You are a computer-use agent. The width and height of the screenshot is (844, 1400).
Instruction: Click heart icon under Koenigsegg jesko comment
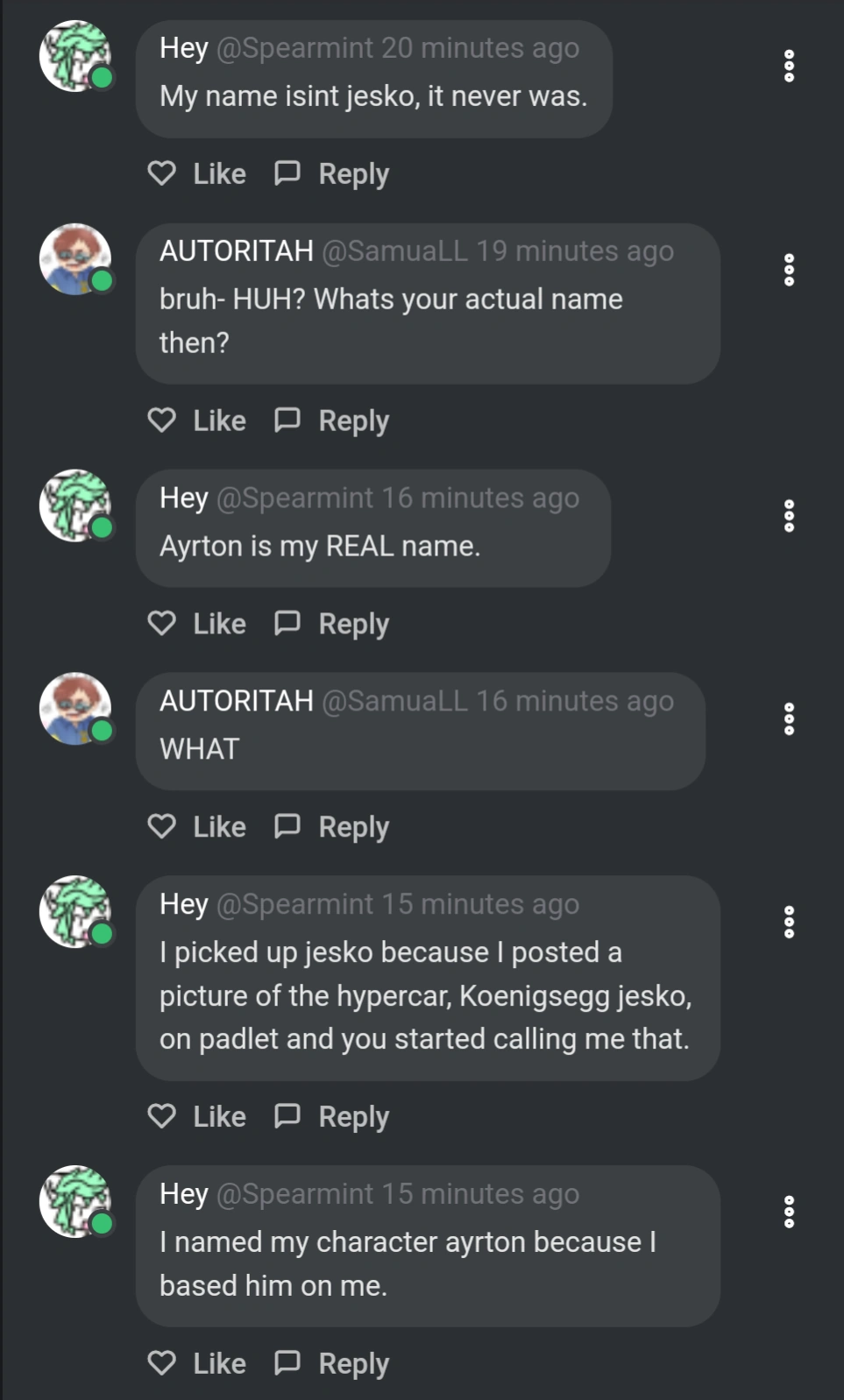[x=162, y=1116]
